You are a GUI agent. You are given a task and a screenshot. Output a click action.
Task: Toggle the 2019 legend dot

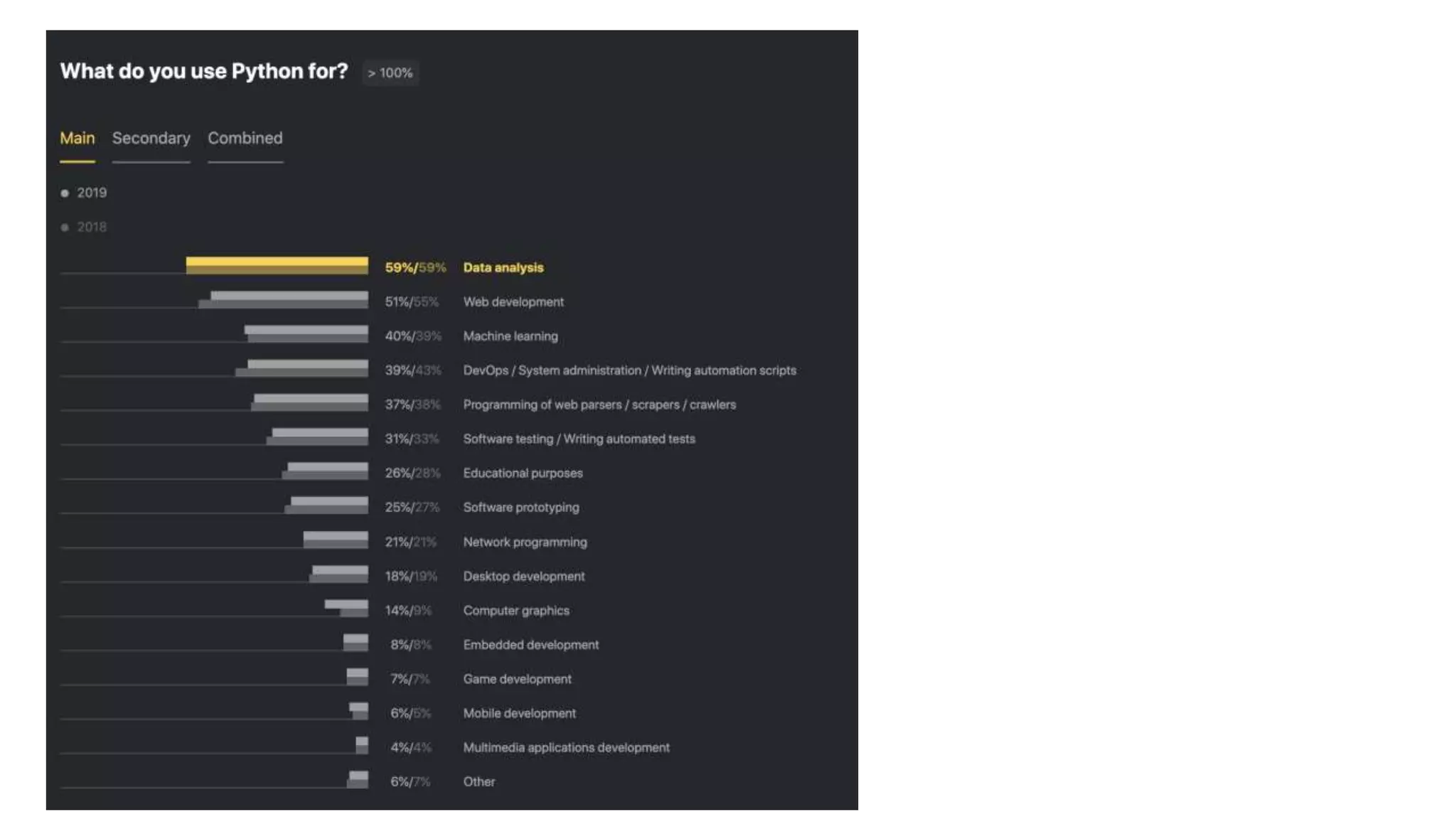[65, 193]
